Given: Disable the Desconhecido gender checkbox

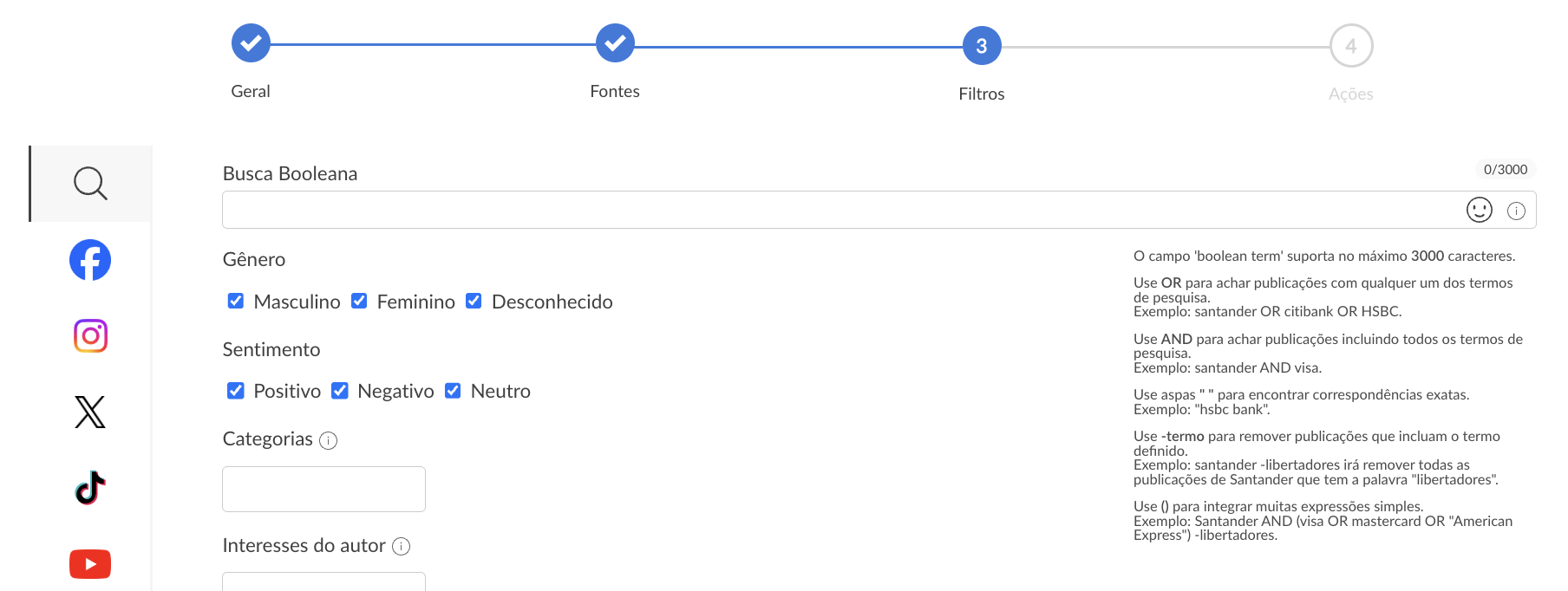Looking at the screenshot, I should [474, 301].
